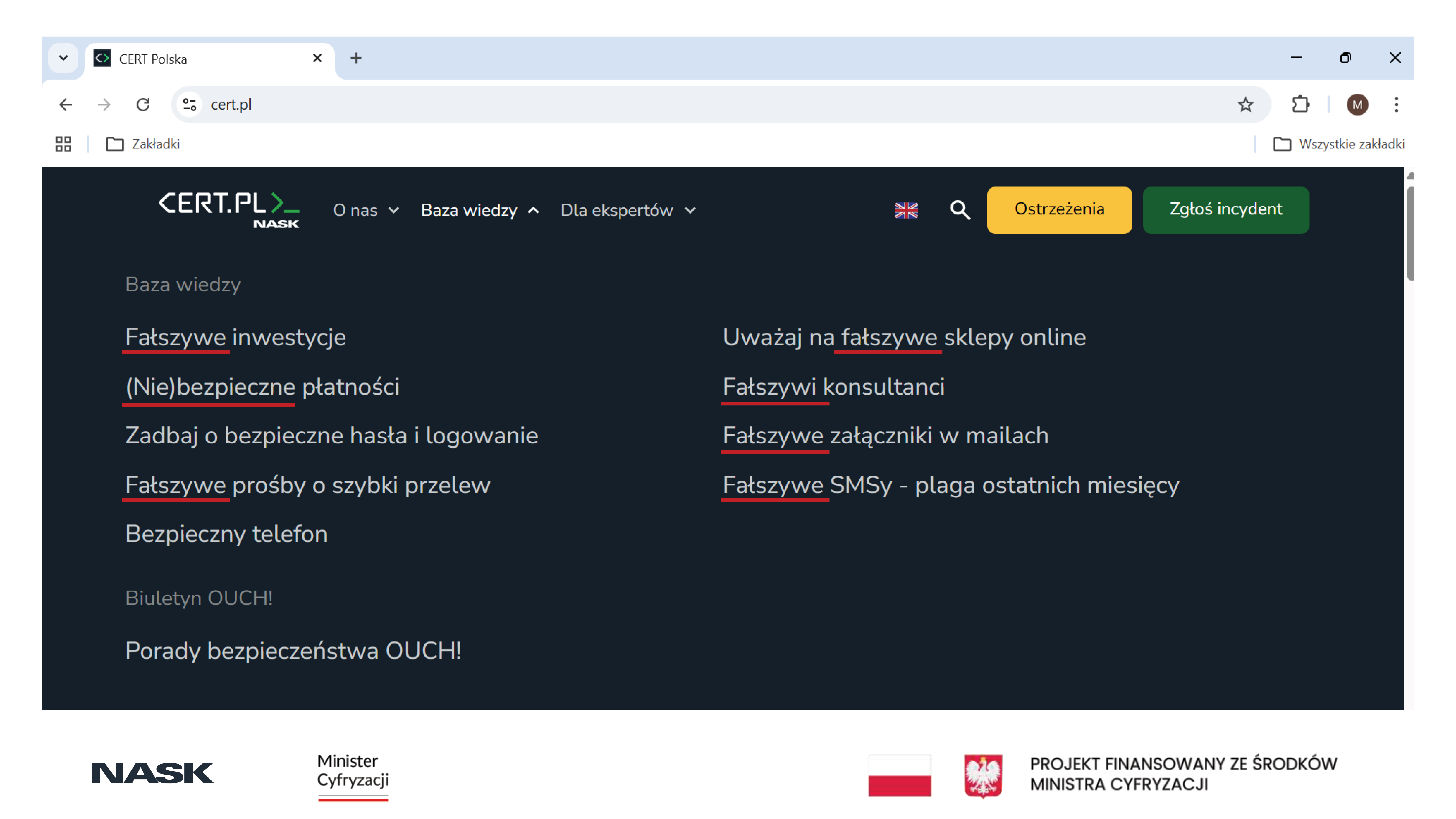Open the apps grid in bookmarks bar

point(63,144)
